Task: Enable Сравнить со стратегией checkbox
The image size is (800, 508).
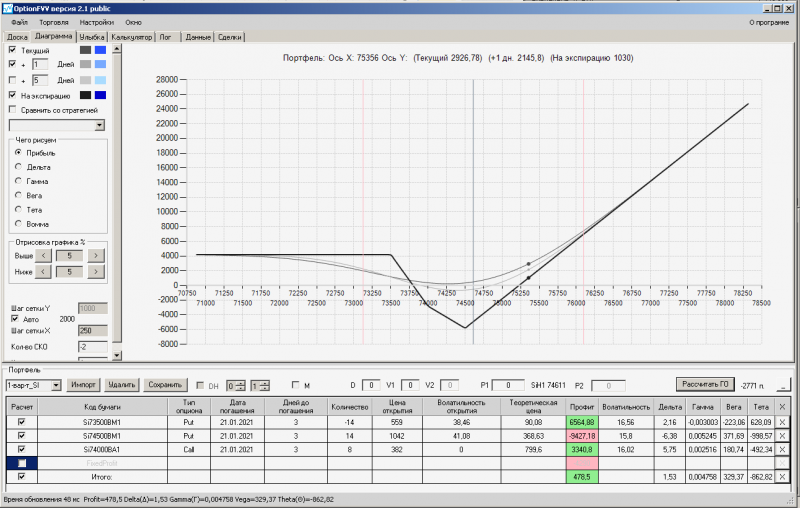Action: coord(13,110)
